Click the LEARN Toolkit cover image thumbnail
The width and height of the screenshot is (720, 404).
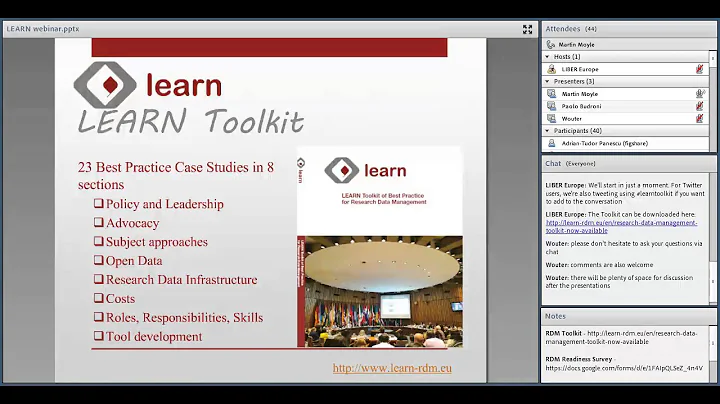coord(380,247)
